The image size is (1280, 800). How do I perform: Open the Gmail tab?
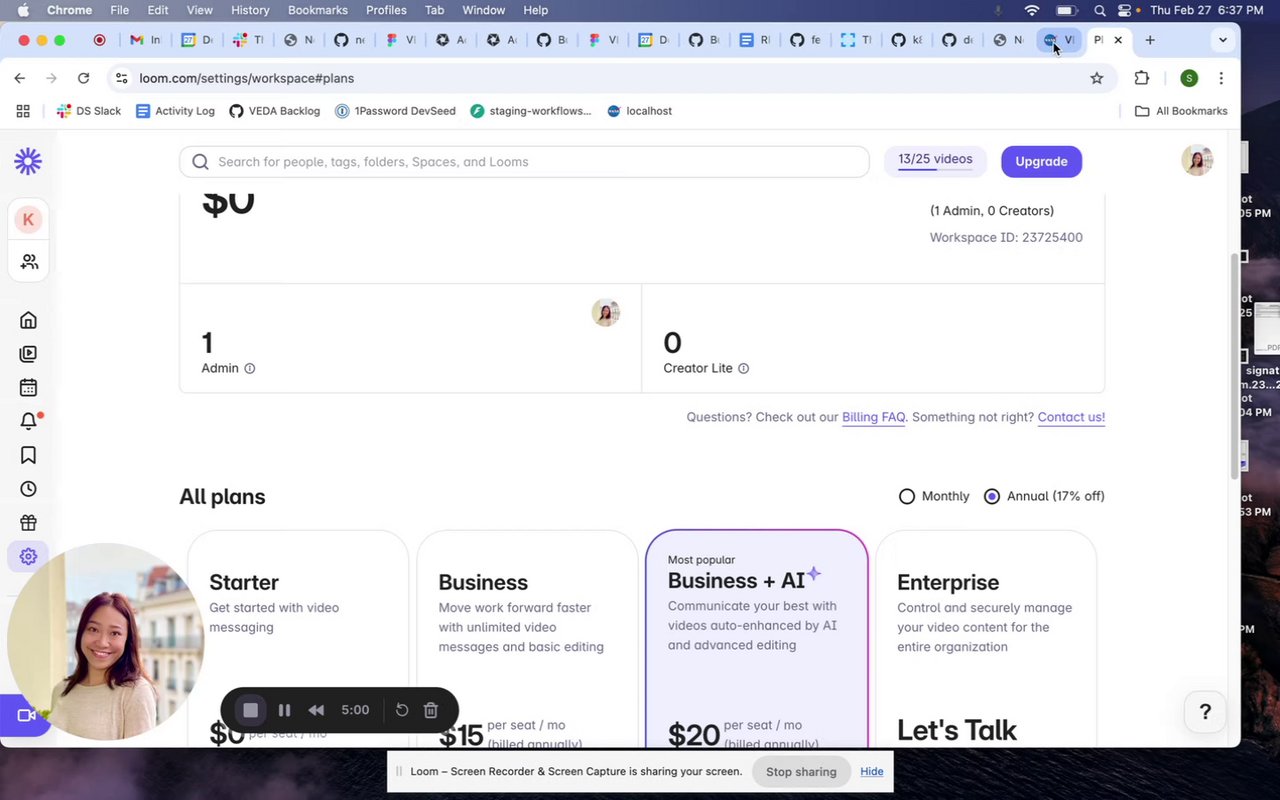(x=144, y=40)
